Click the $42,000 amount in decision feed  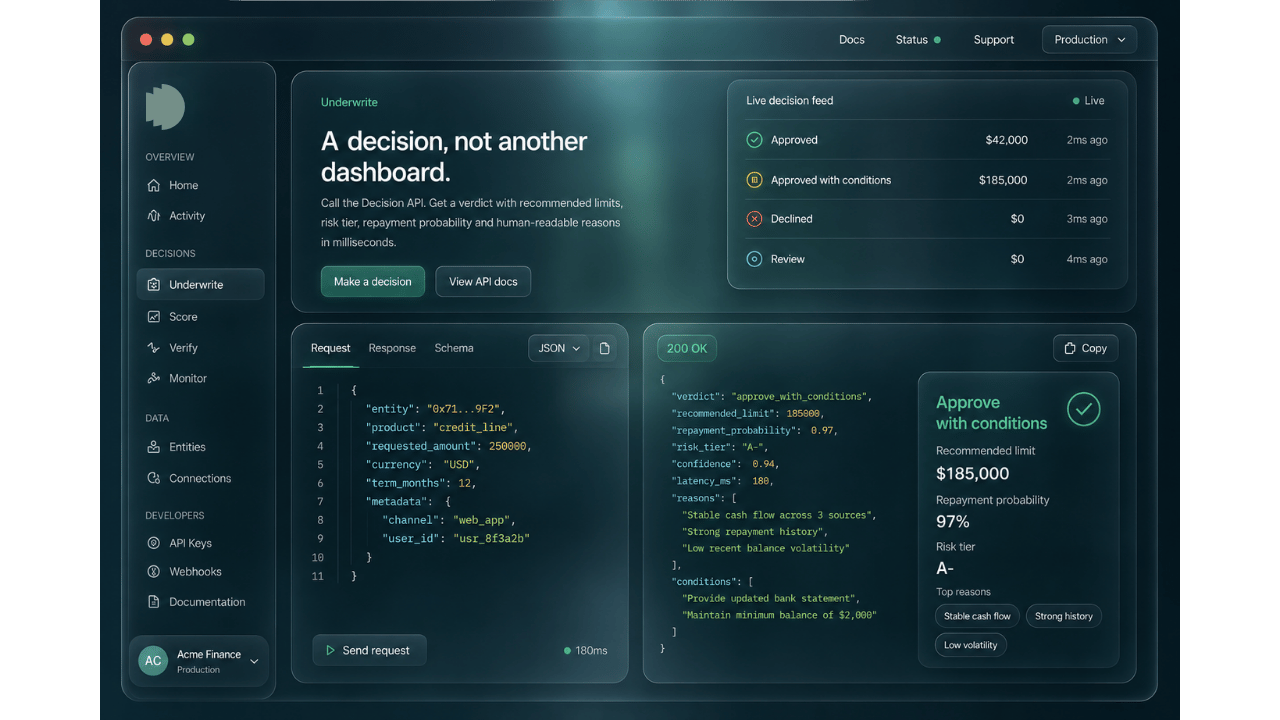[1007, 140]
